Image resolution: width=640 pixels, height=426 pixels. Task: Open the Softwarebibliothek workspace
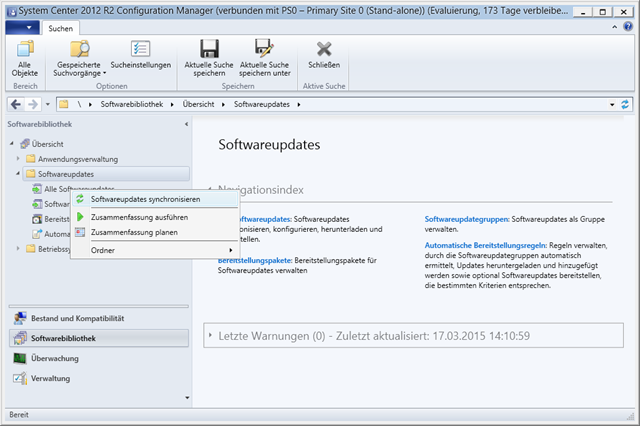pos(99,338)
